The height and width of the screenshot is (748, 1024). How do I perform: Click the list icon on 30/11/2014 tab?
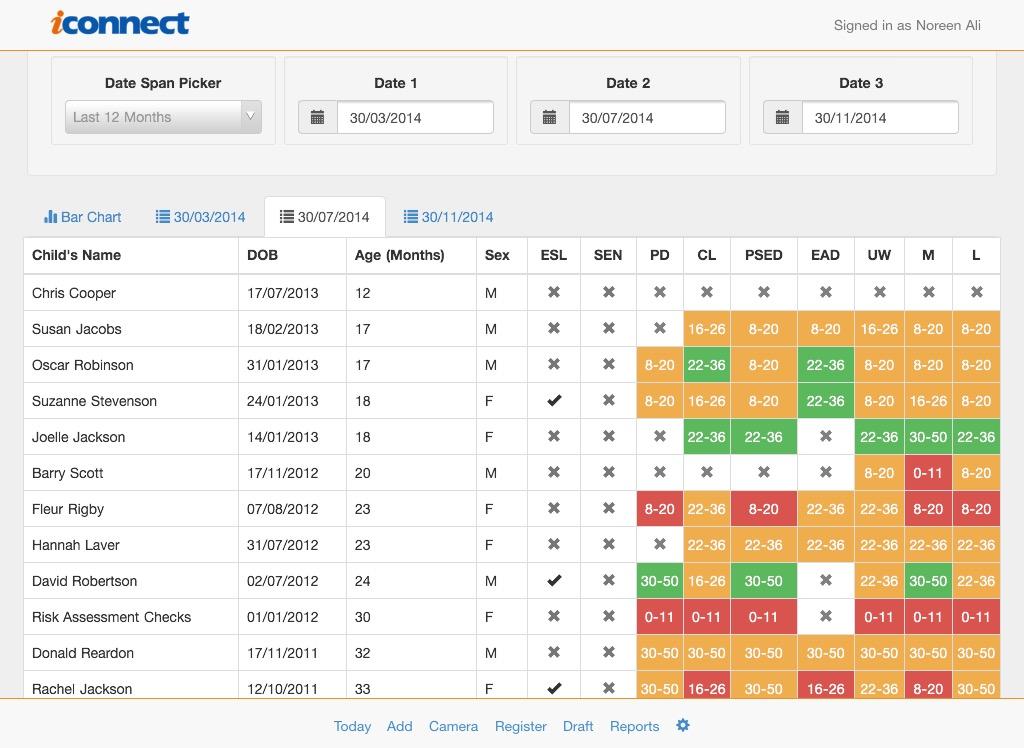[410, 216]
